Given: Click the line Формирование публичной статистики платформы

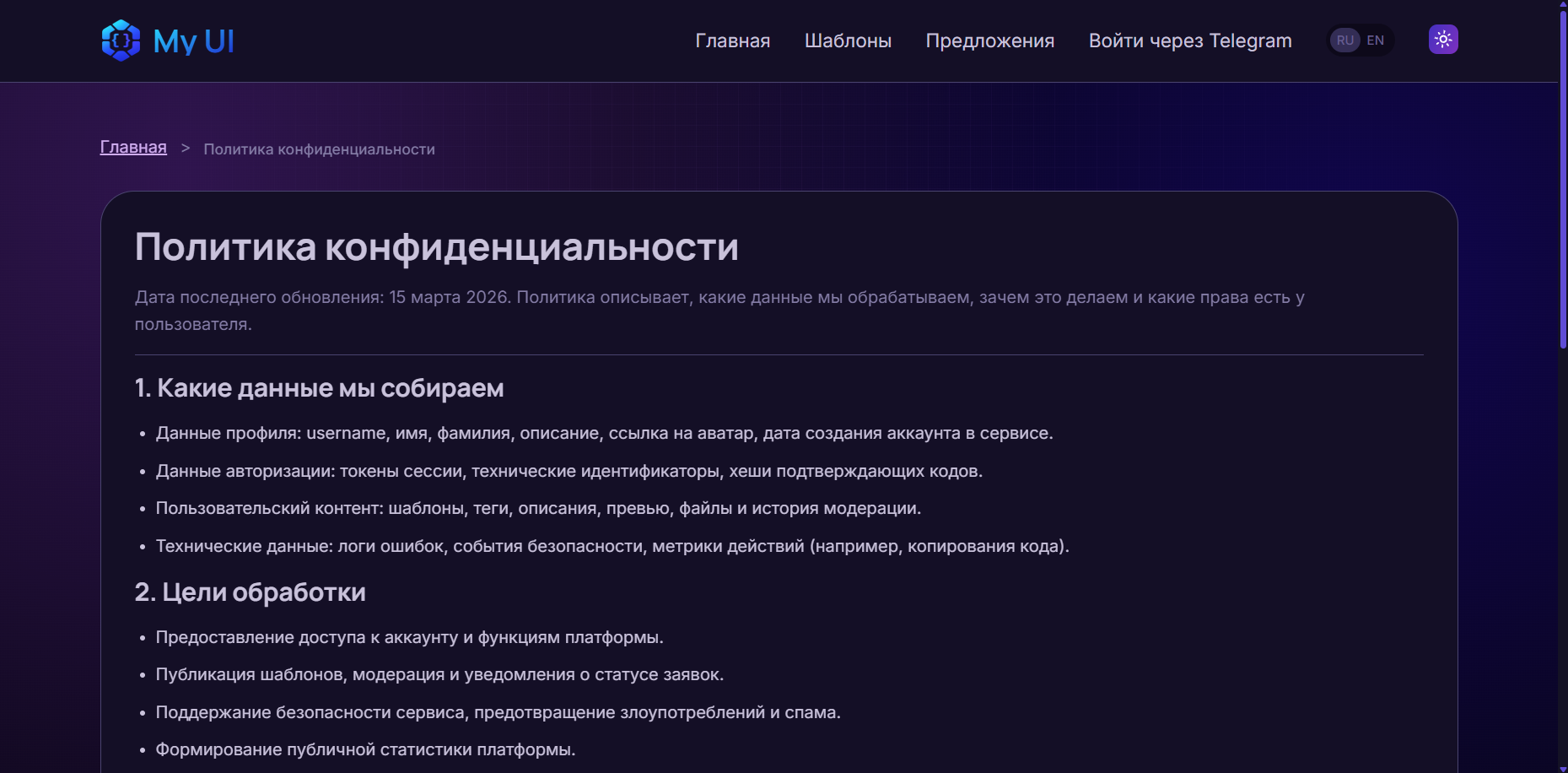Looking at the screenshot, I should tap(366, 749).
